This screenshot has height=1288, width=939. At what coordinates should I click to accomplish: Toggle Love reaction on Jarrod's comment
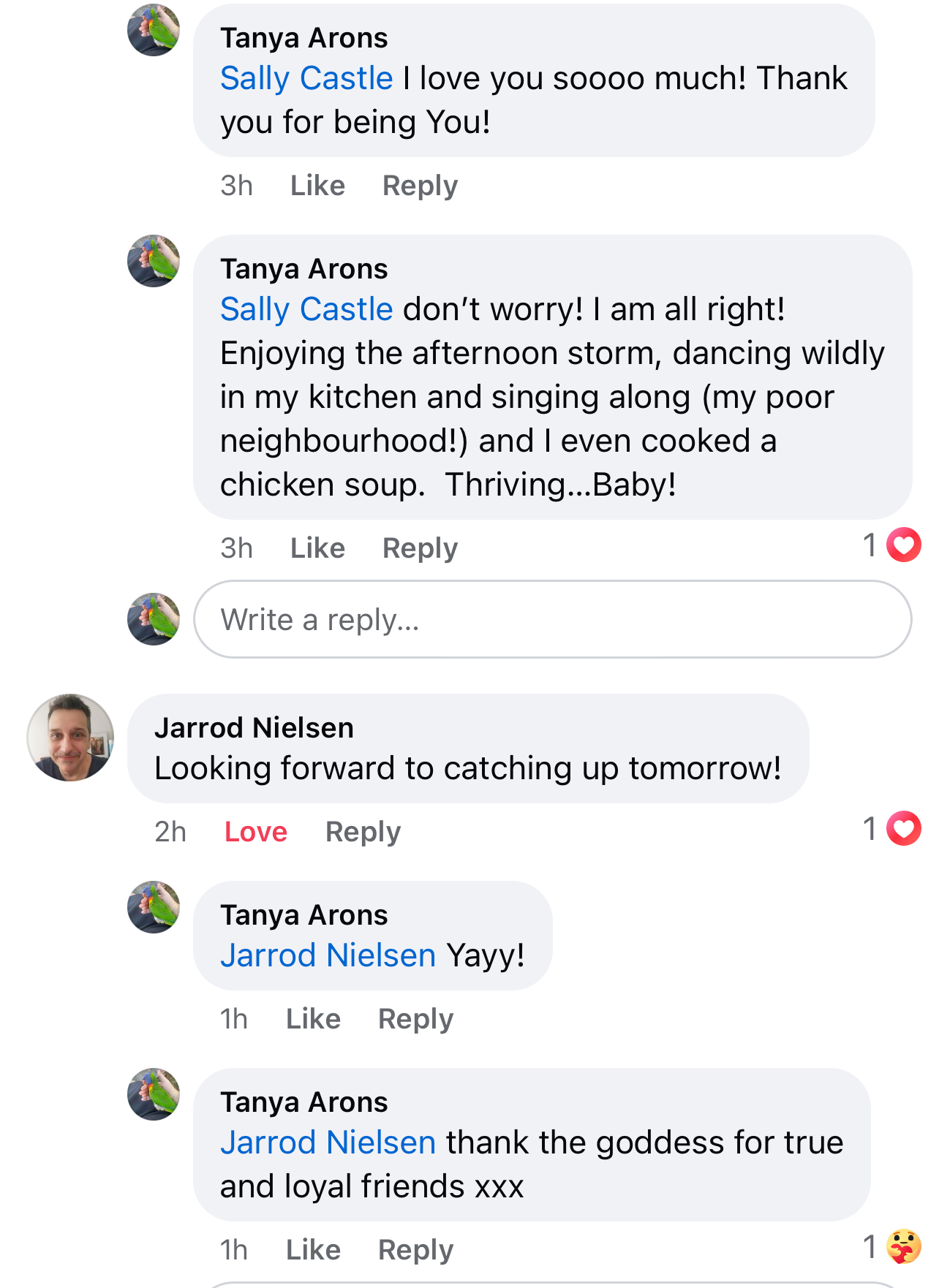256,832
